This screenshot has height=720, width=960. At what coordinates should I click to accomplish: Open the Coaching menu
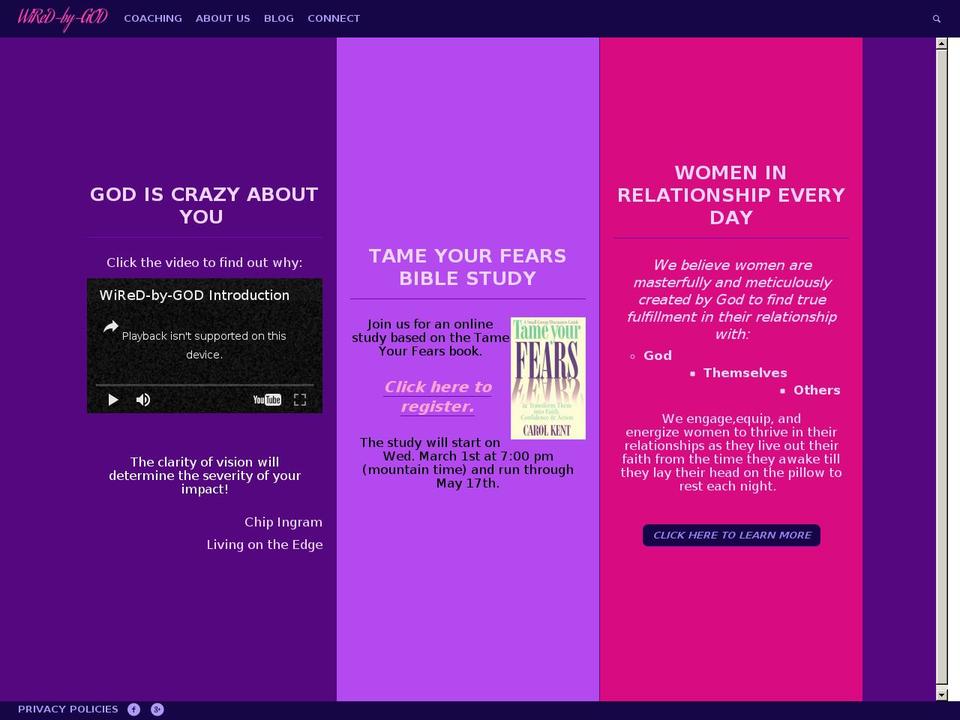coord(153,18)
